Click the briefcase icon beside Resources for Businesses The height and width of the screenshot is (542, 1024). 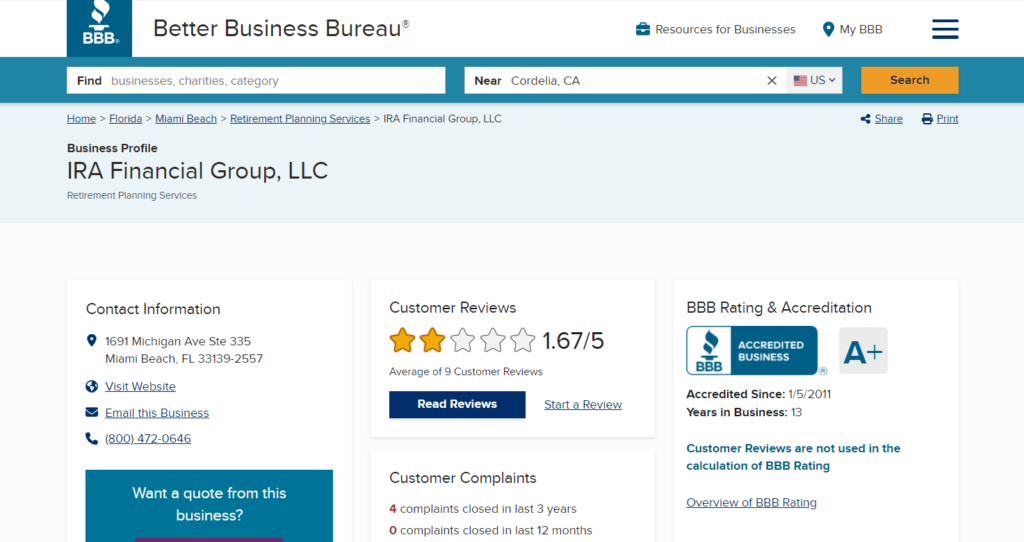[643, 29]
